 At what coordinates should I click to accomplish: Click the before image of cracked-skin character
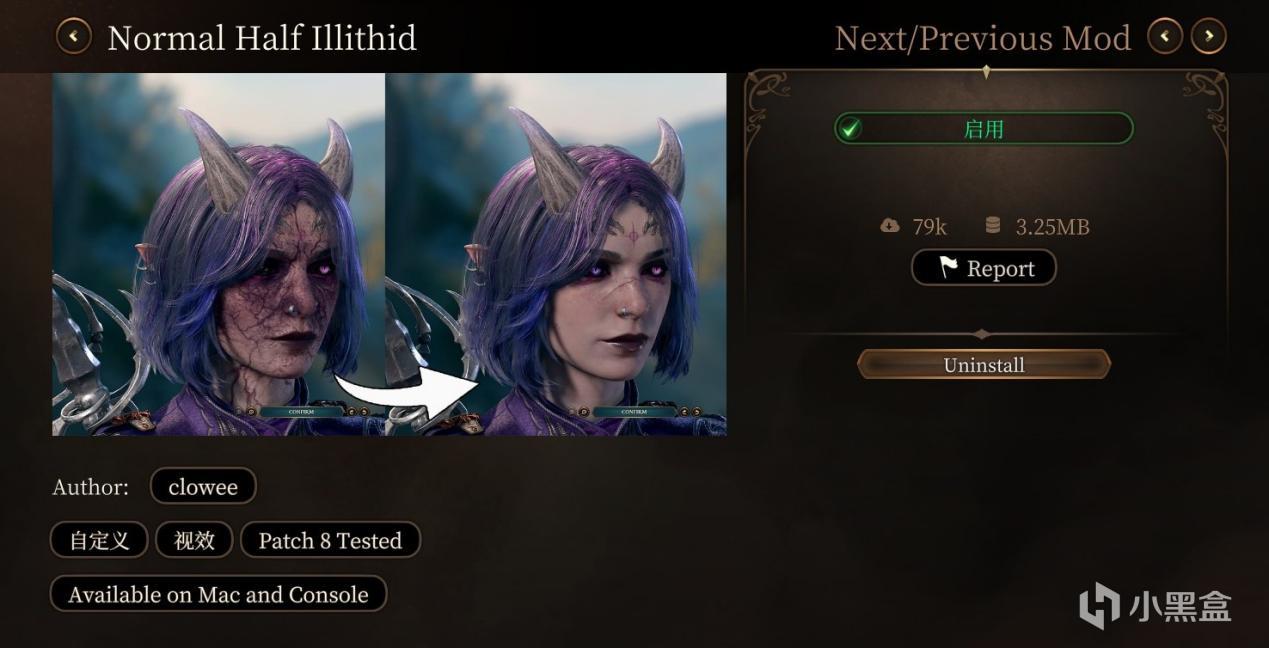pos(218,254)
